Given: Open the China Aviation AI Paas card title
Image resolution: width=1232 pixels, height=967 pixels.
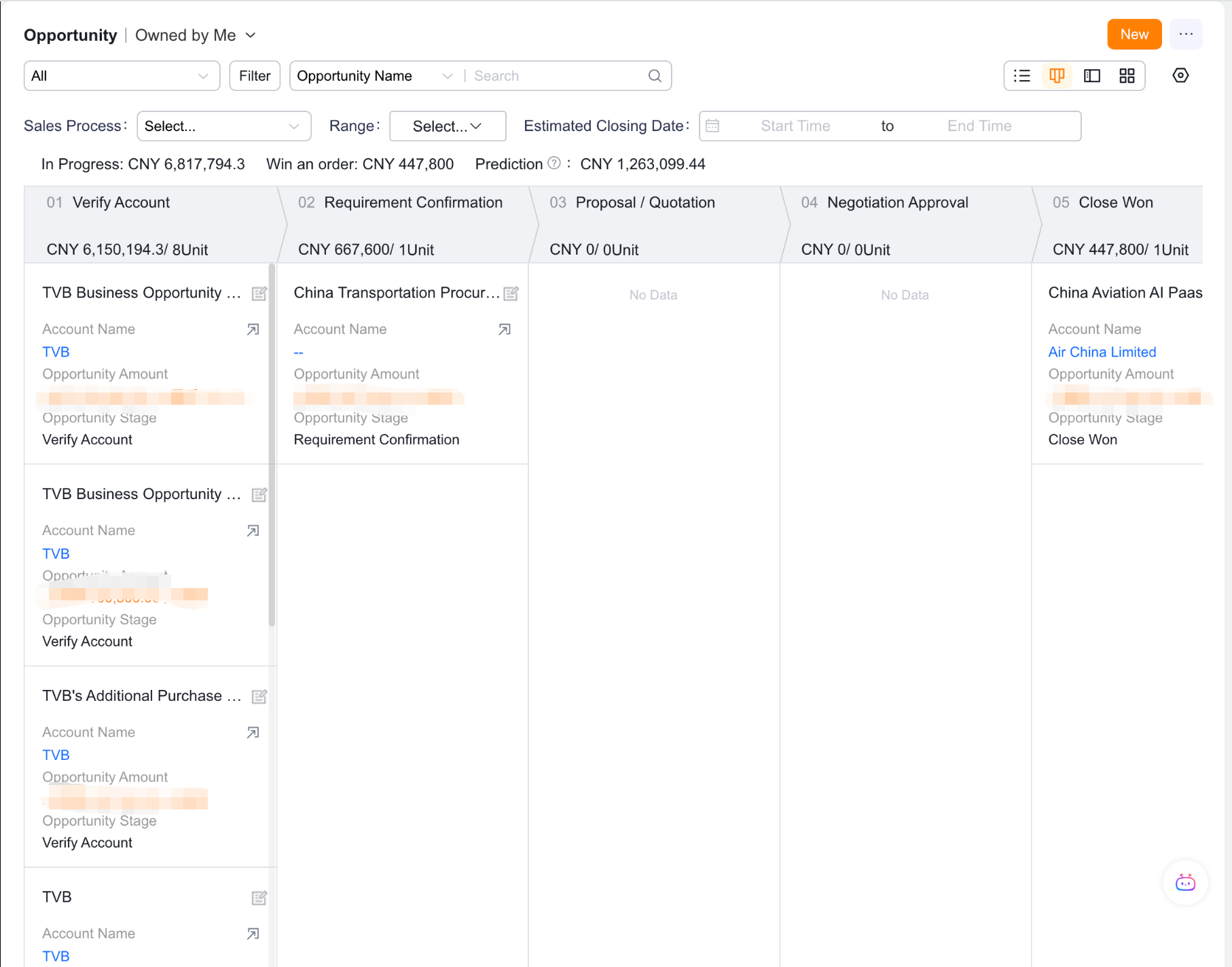Looking at the screenshot, I should pos(1125,293).
